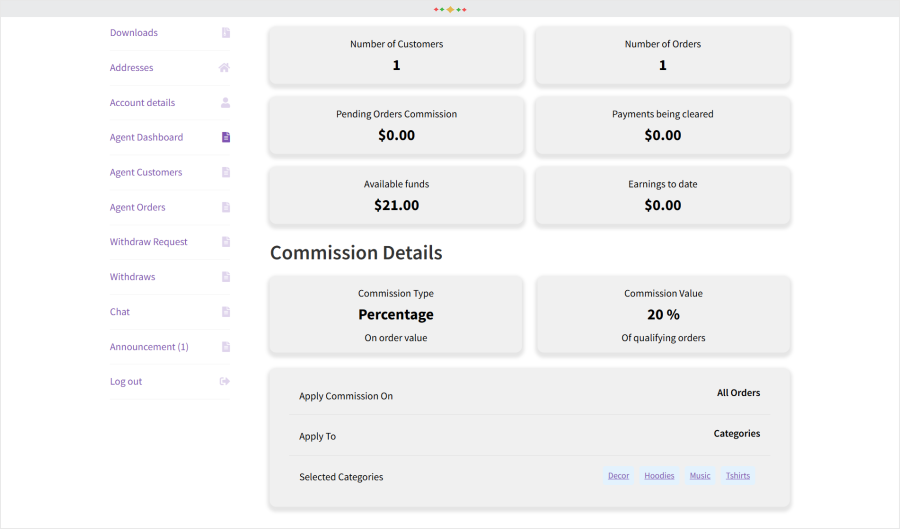Screen dimensions: 900x529
Task: View the Withdraws page
Action: [133, 277]
